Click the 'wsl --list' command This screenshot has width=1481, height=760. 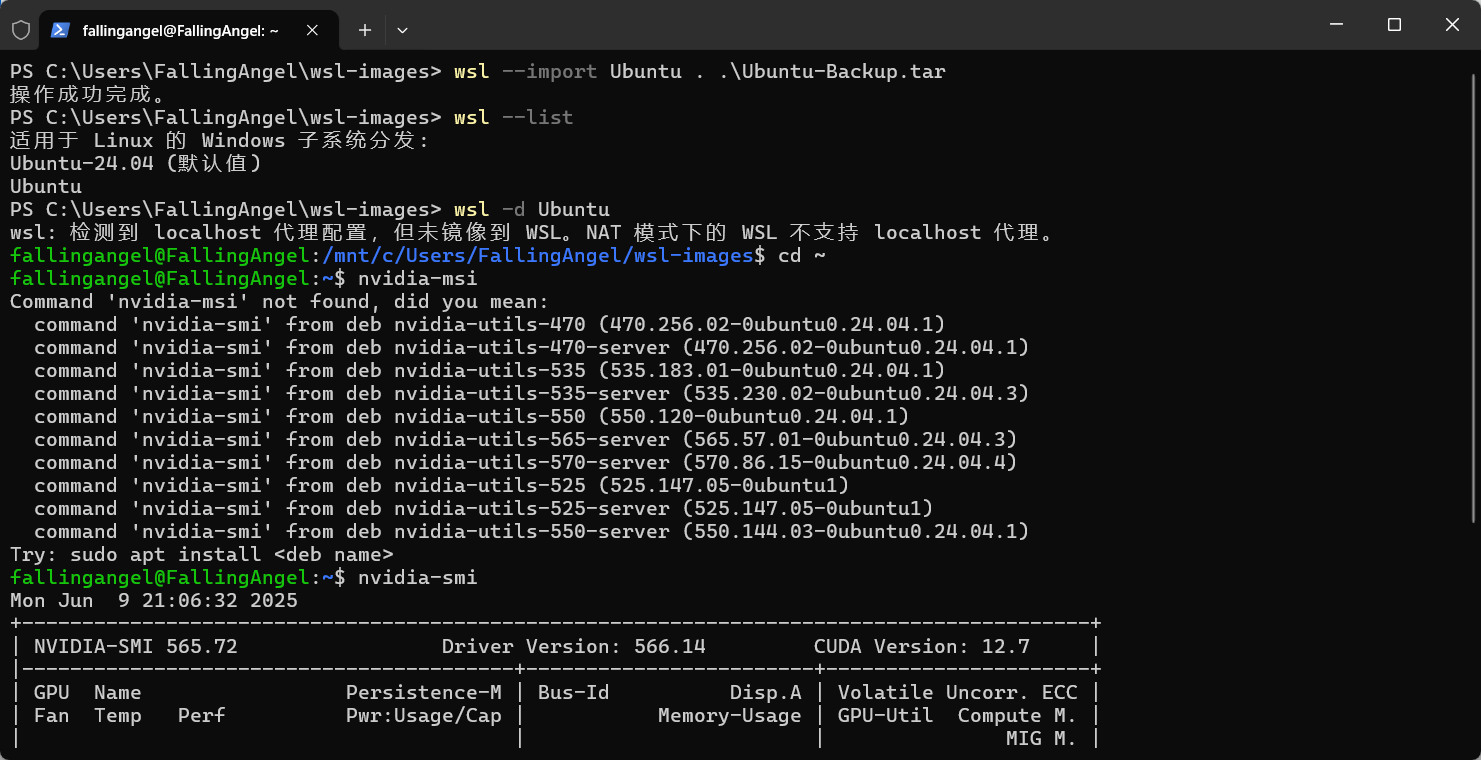click(514, 118)
